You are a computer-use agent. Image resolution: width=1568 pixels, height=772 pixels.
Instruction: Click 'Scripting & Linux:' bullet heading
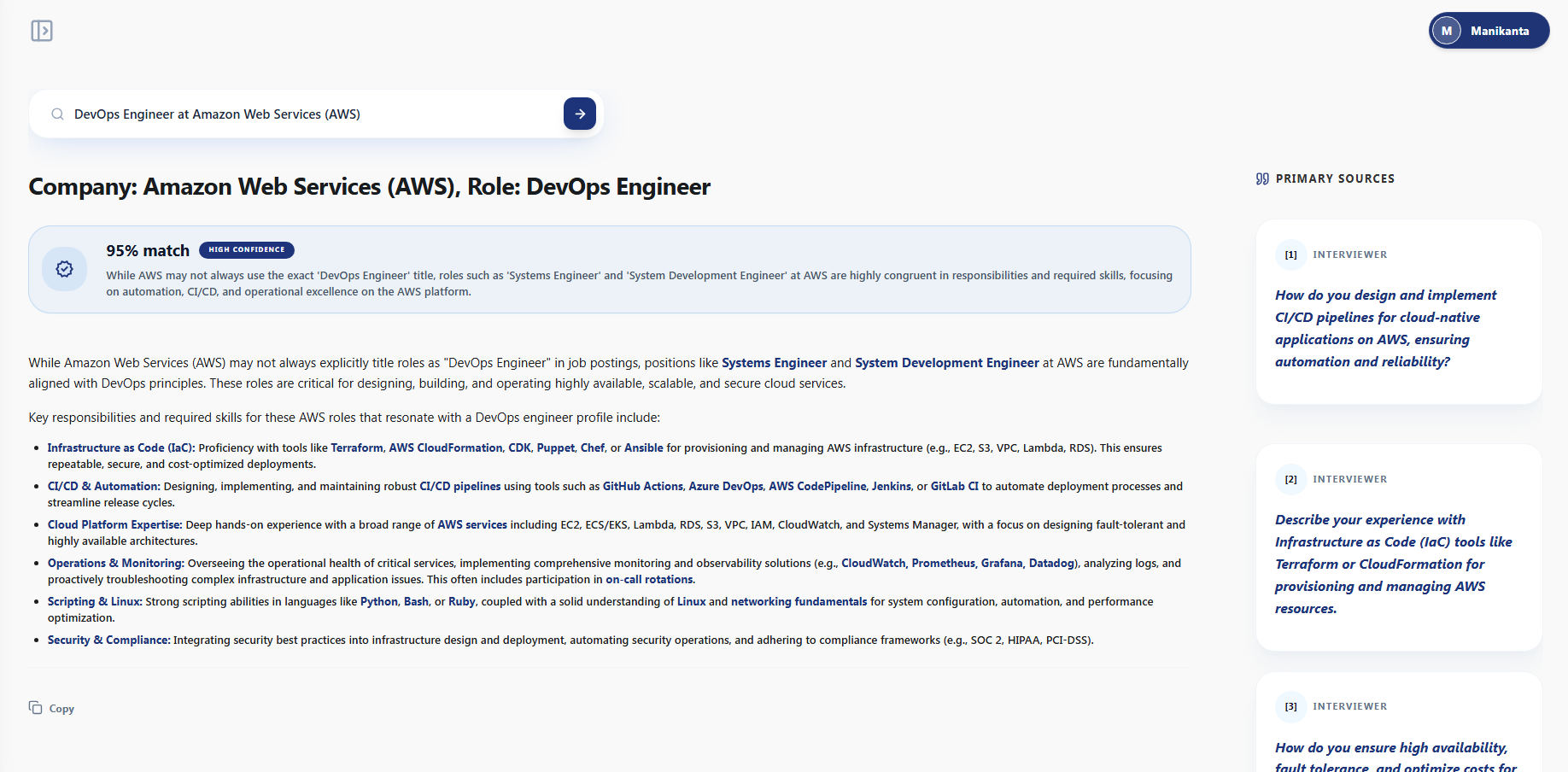pos(95,601)
